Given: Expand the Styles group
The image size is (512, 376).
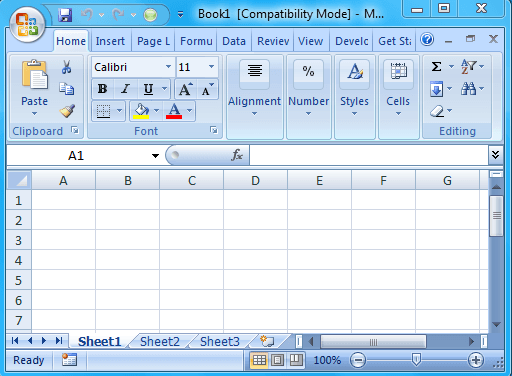Looking at the screenshot, I should tap(355, 97).
